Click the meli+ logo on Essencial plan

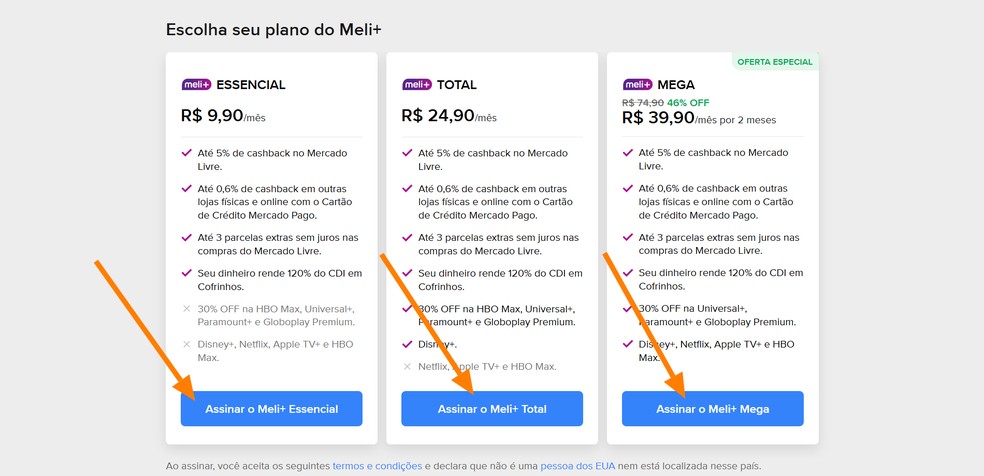pyautogui.click(x=195, y=85)
